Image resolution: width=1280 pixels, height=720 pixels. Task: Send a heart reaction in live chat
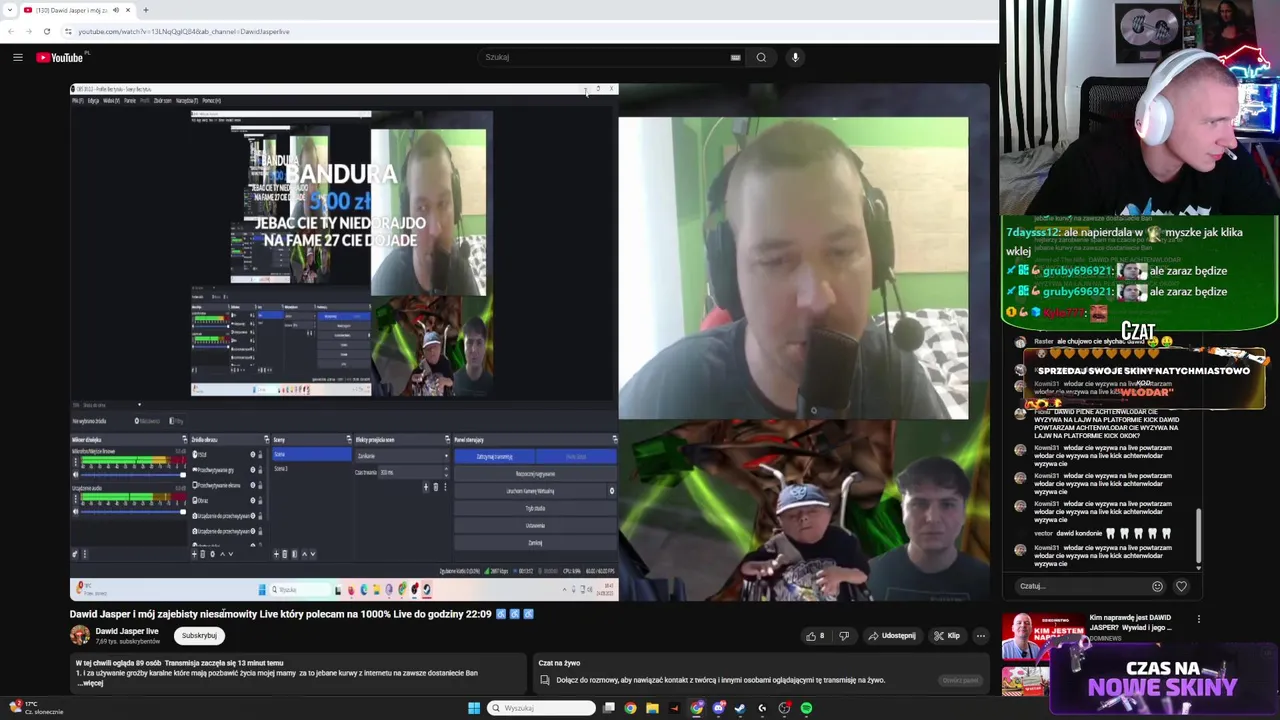[1181, 586]
